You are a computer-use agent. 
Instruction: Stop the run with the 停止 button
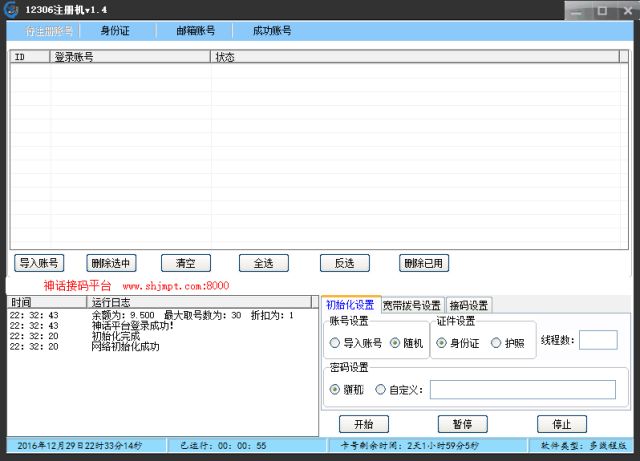point(562,424)
